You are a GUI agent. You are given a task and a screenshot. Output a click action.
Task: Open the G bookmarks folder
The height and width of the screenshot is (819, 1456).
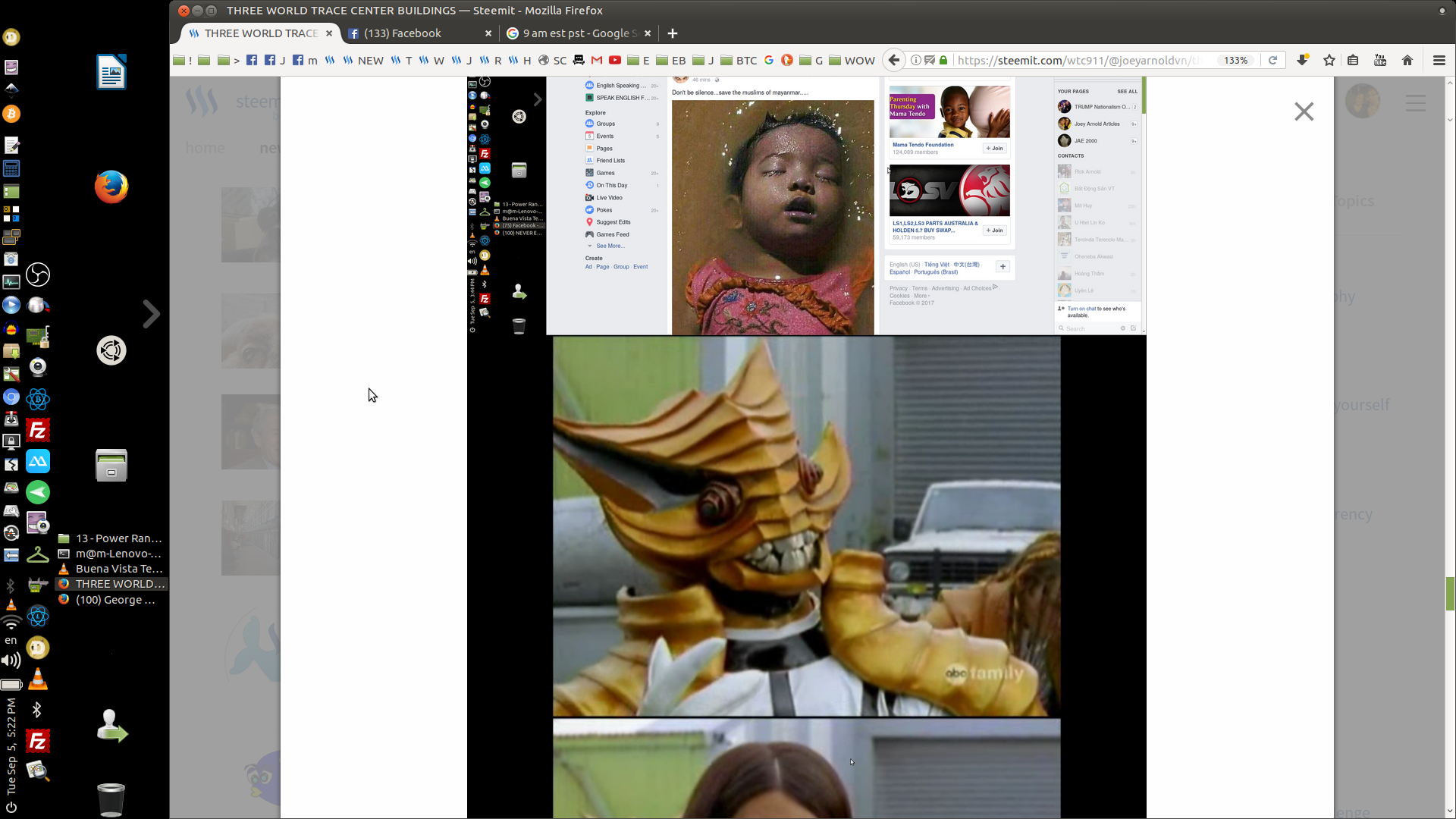coord(811,60)
